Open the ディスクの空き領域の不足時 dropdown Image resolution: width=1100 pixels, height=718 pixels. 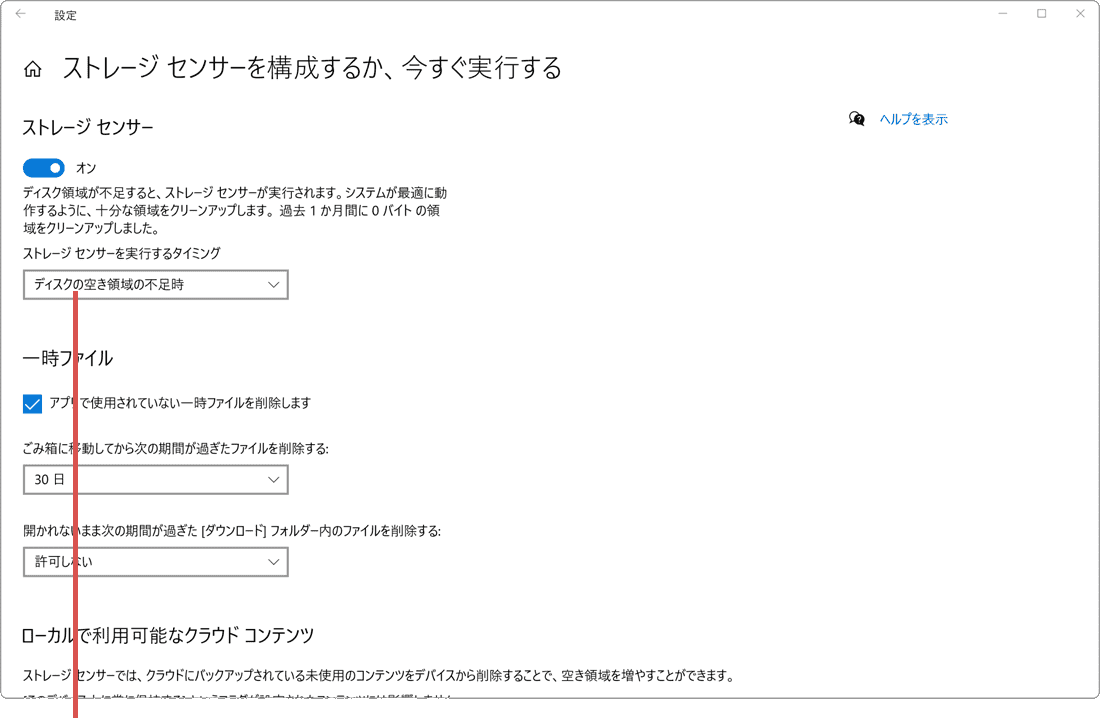tap(155, 284)
